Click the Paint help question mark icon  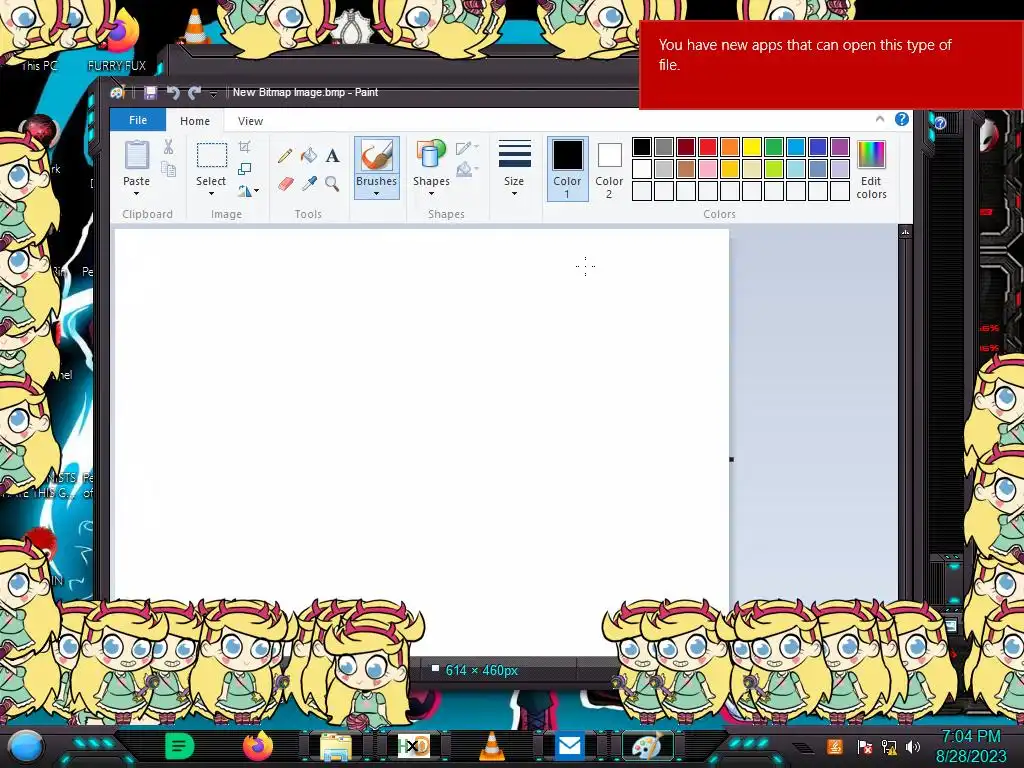point(902,119)
